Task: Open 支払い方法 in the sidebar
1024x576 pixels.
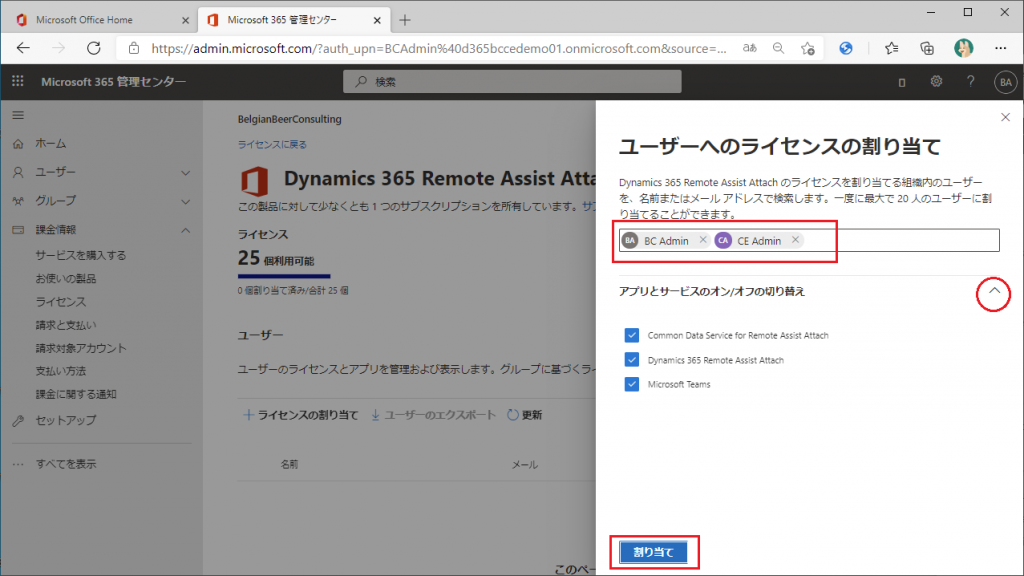Action: [x=61, y=371]
